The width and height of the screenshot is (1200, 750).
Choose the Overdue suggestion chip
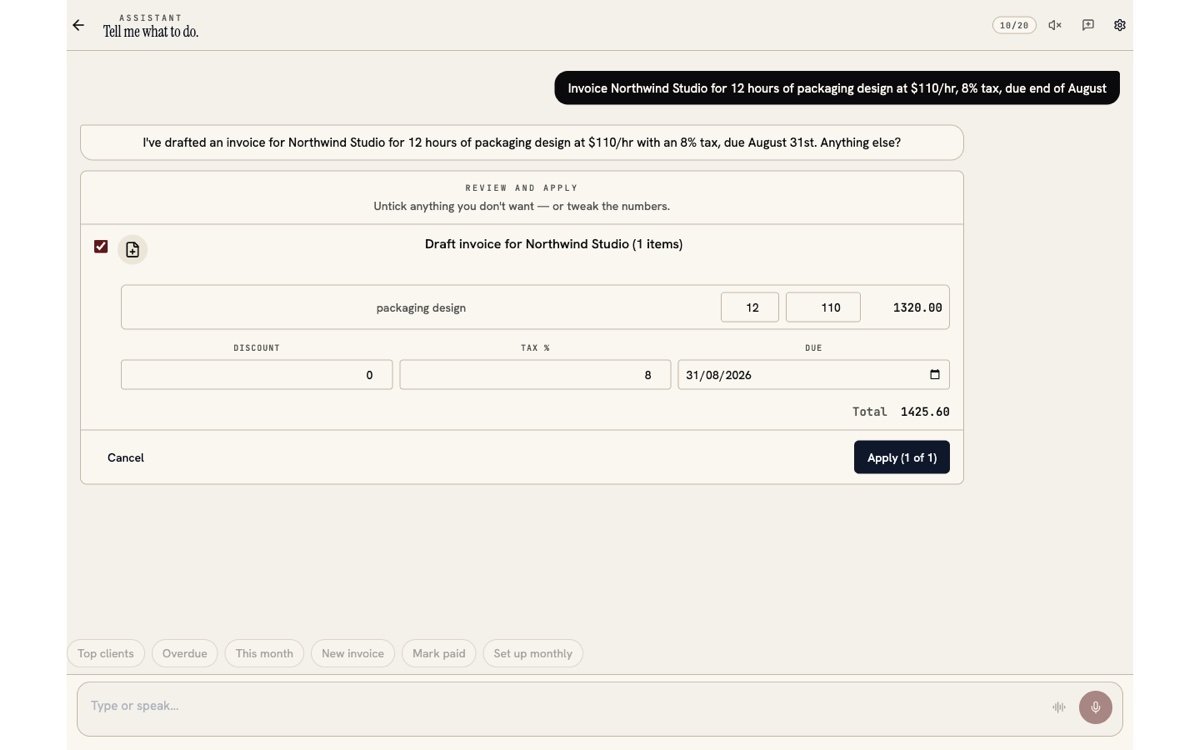click(185, 653)
